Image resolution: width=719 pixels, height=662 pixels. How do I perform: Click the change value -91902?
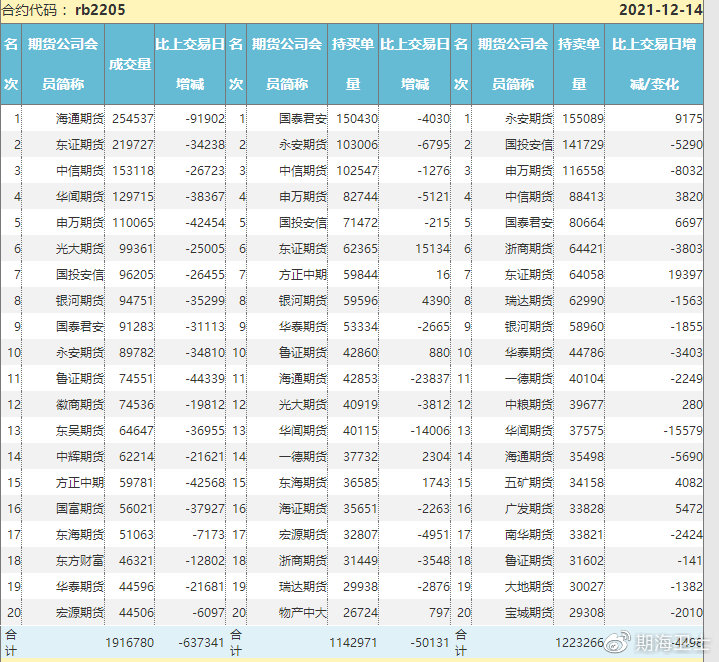[205, 119]
